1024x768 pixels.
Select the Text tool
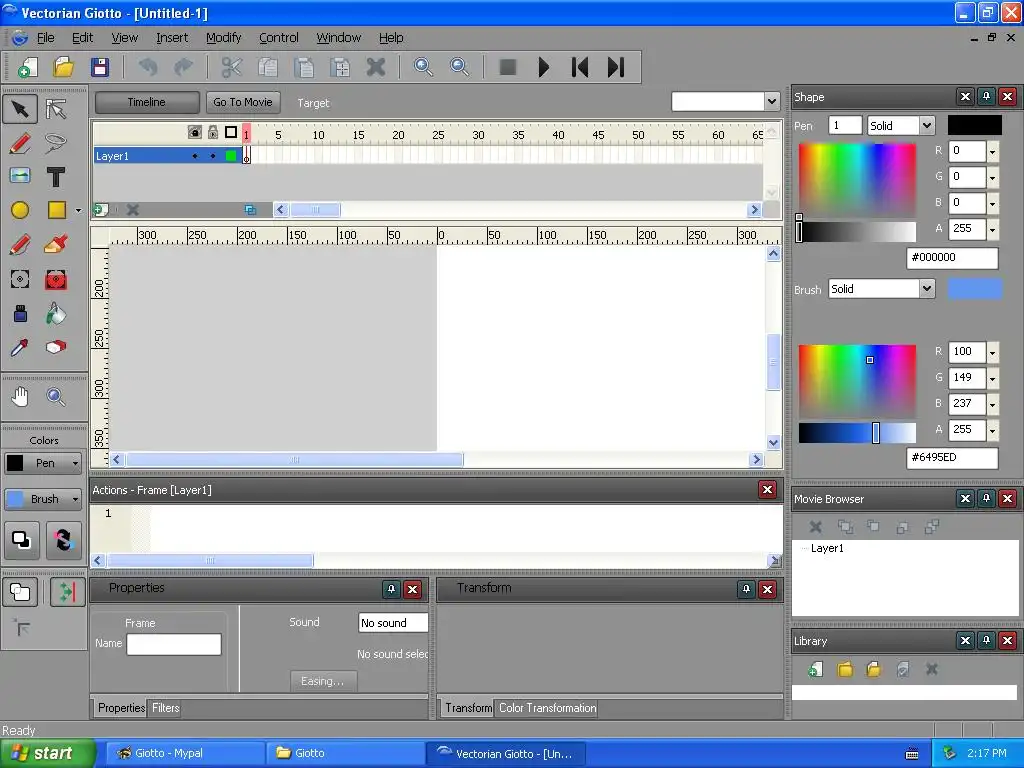(56, 176)
